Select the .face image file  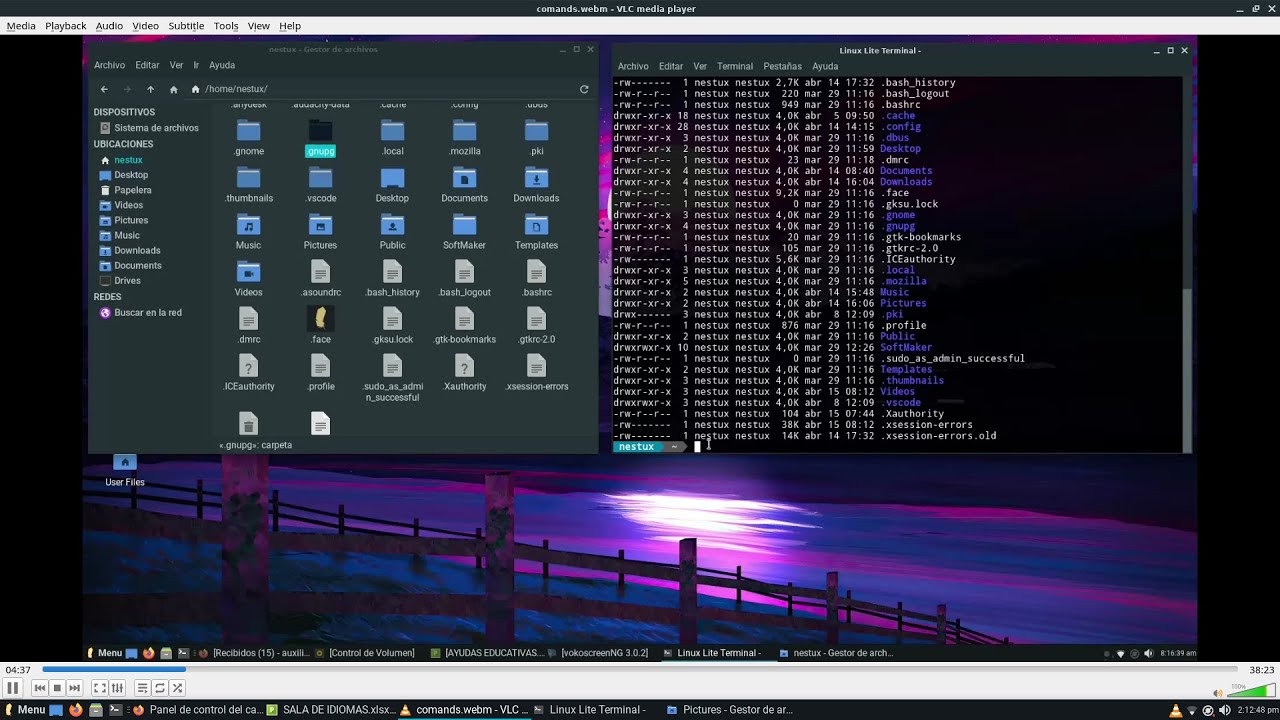tap(320, 326)
